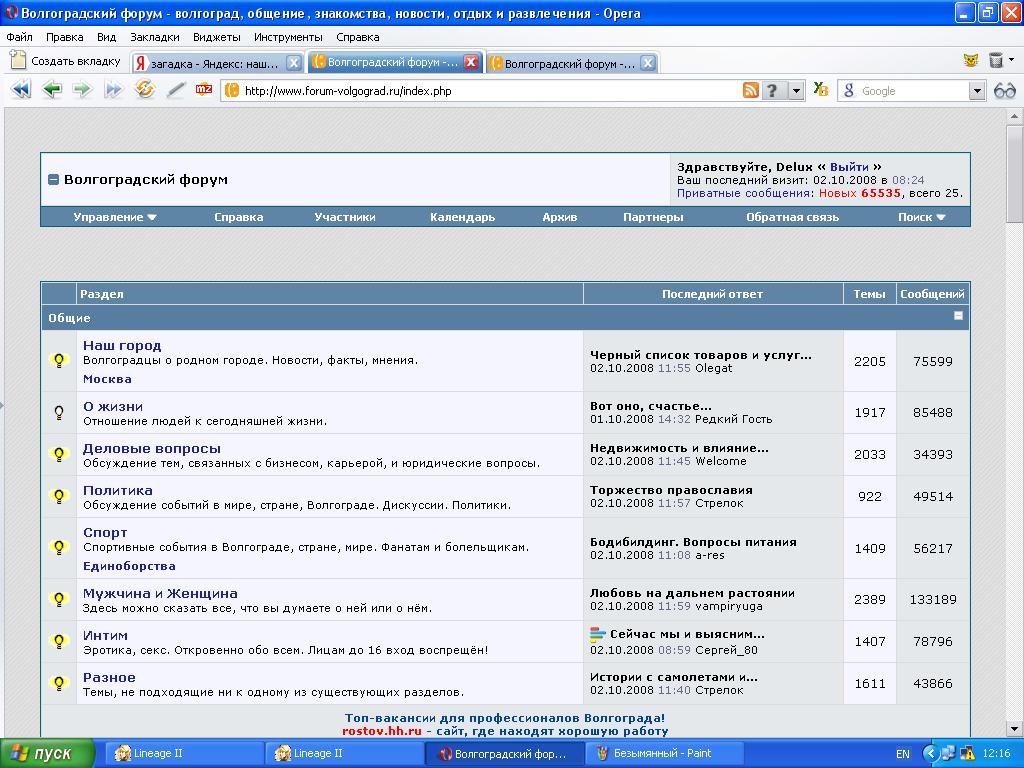Click the Rewind double-arrow navigation button
The height and width of the screenshot is (768, 1024).
coord(20,90)
